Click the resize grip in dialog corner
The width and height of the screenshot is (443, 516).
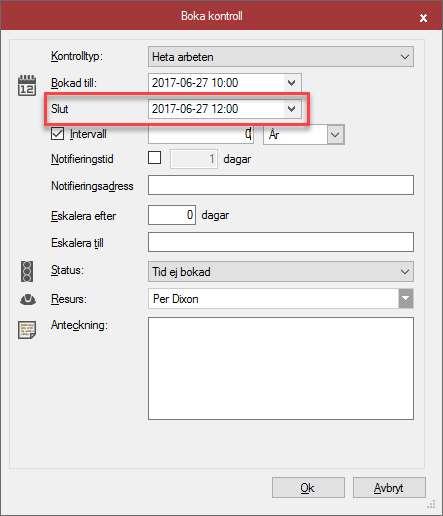pyautogui.click(x=431, y=504)
